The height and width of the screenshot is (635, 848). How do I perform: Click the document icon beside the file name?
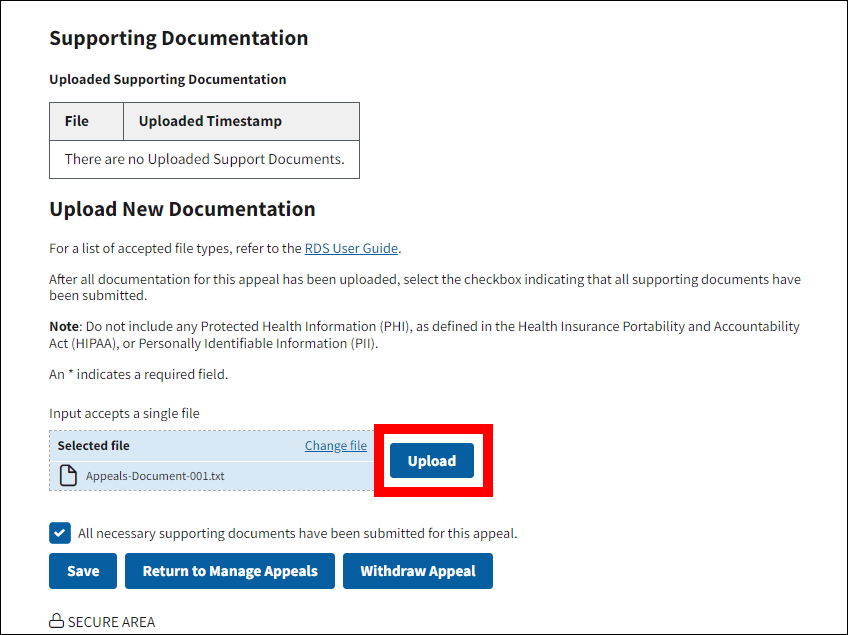pos(68,476)
